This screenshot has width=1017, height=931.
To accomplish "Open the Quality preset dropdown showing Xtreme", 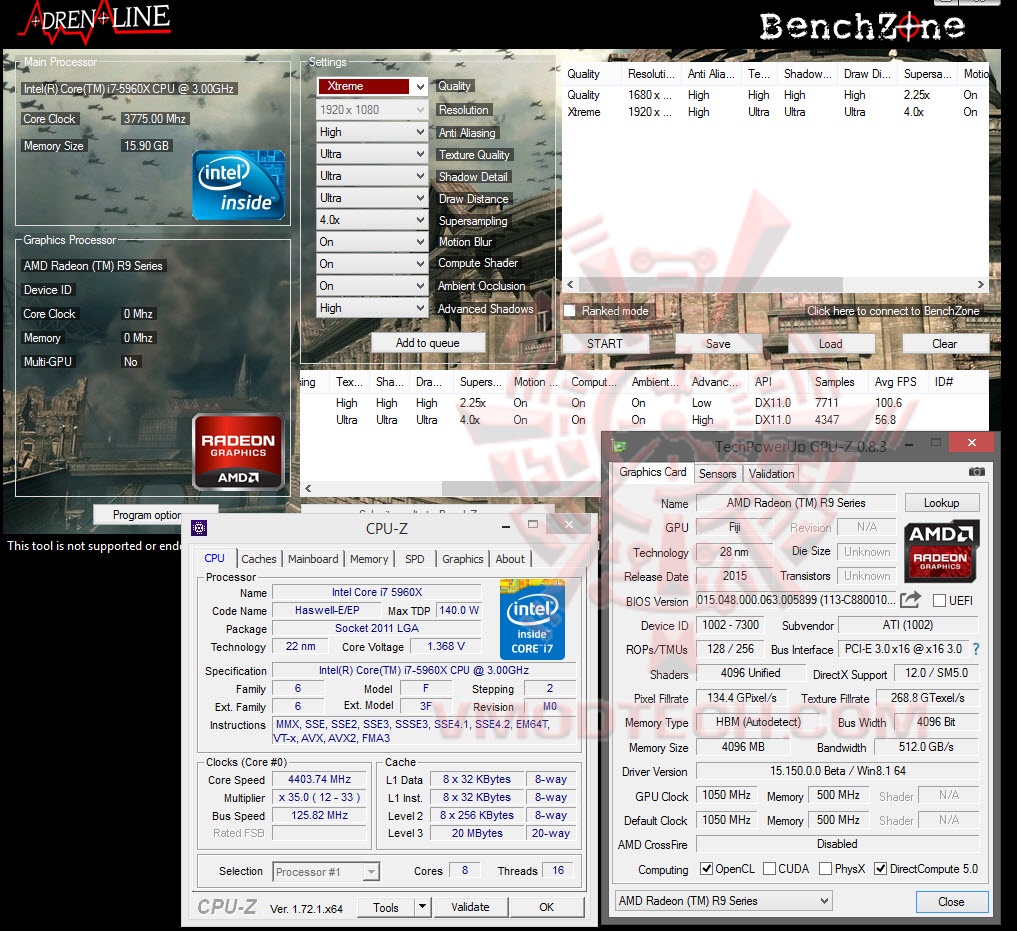I will (372, 86).
